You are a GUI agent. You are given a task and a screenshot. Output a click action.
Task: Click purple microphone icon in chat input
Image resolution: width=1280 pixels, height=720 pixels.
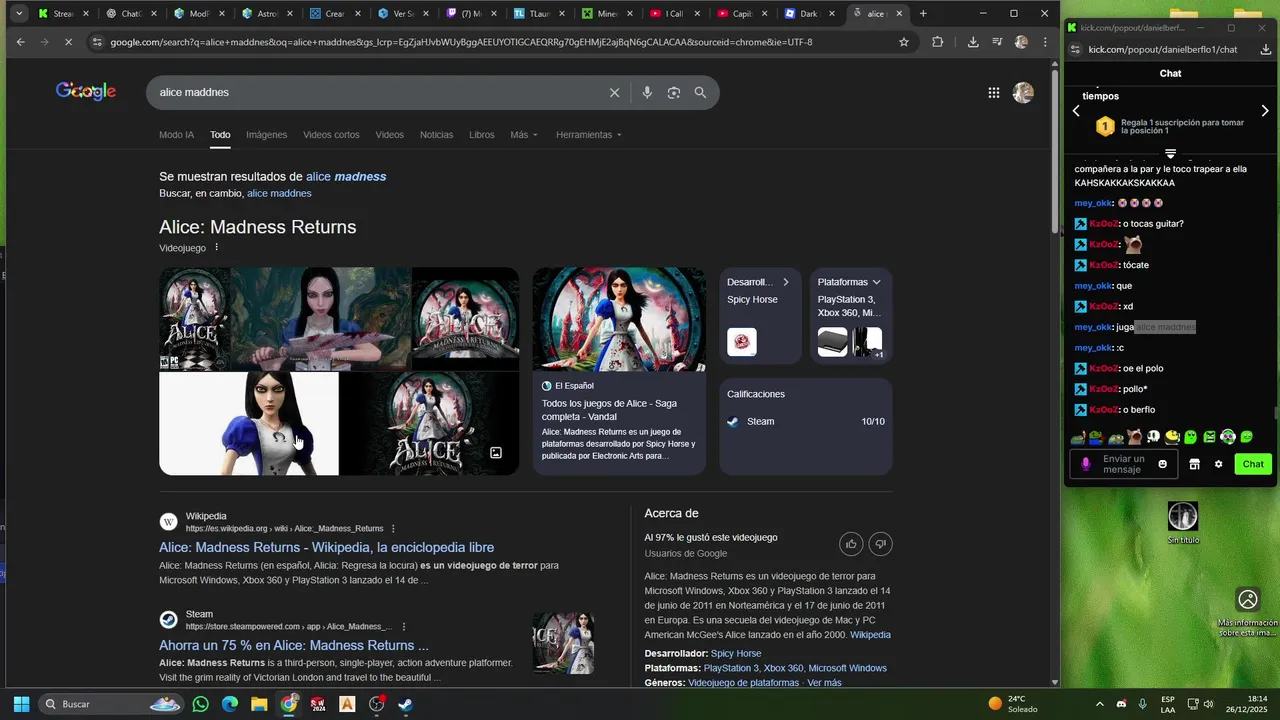click(1085, 464)
